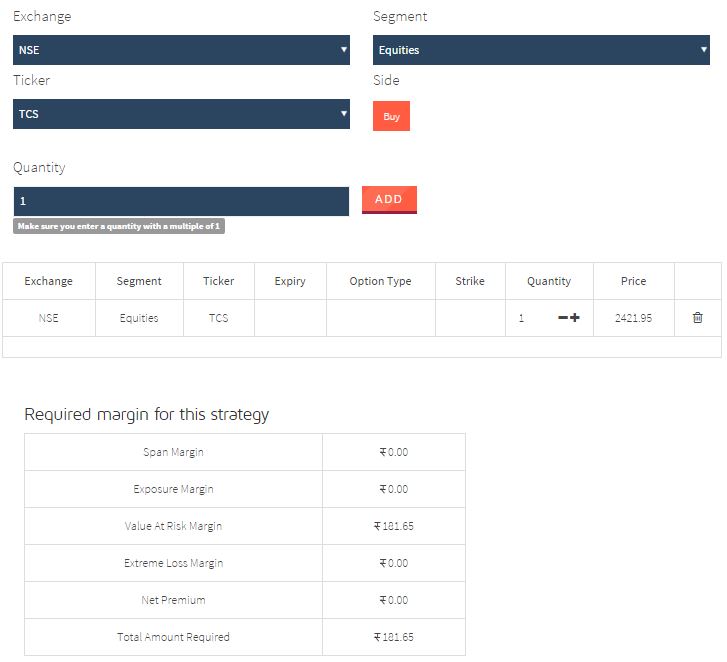Click the Expiry column header
727x662 pixels.
tap(290, 281)
